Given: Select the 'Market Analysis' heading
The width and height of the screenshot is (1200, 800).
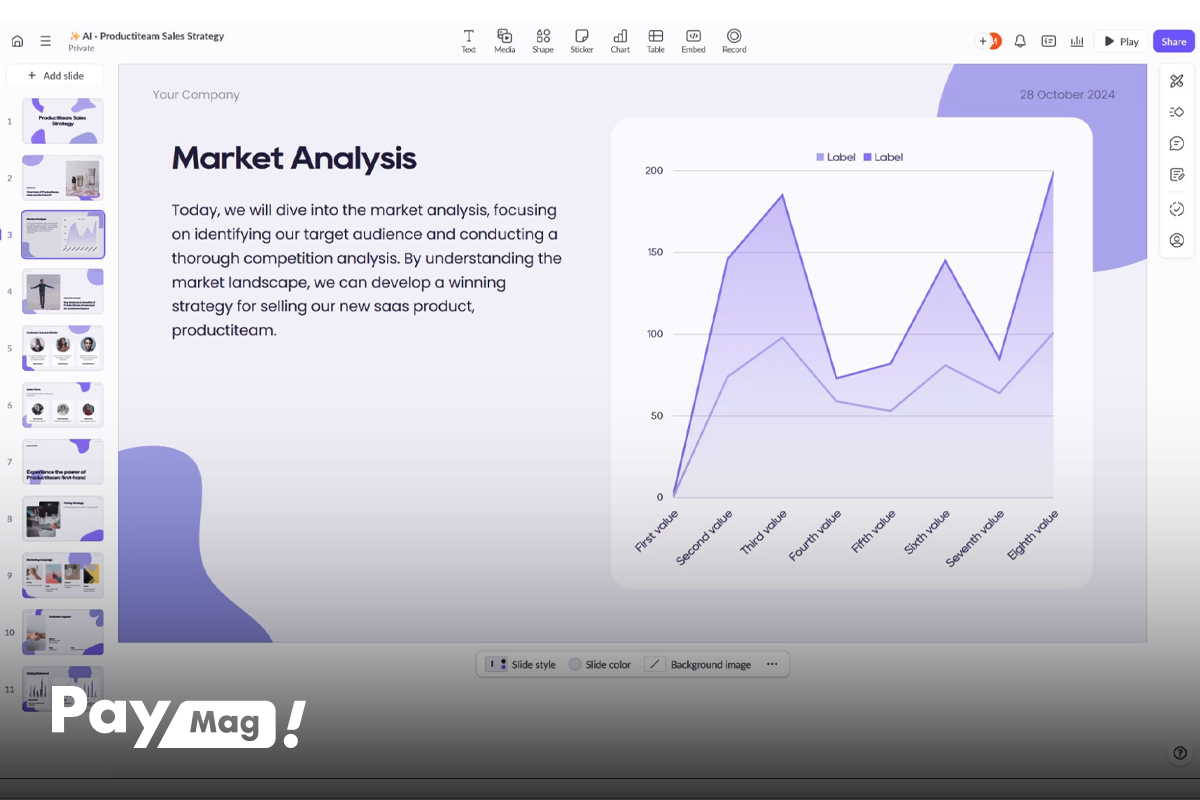Looking at the screenshot, I should click(294, 158).
